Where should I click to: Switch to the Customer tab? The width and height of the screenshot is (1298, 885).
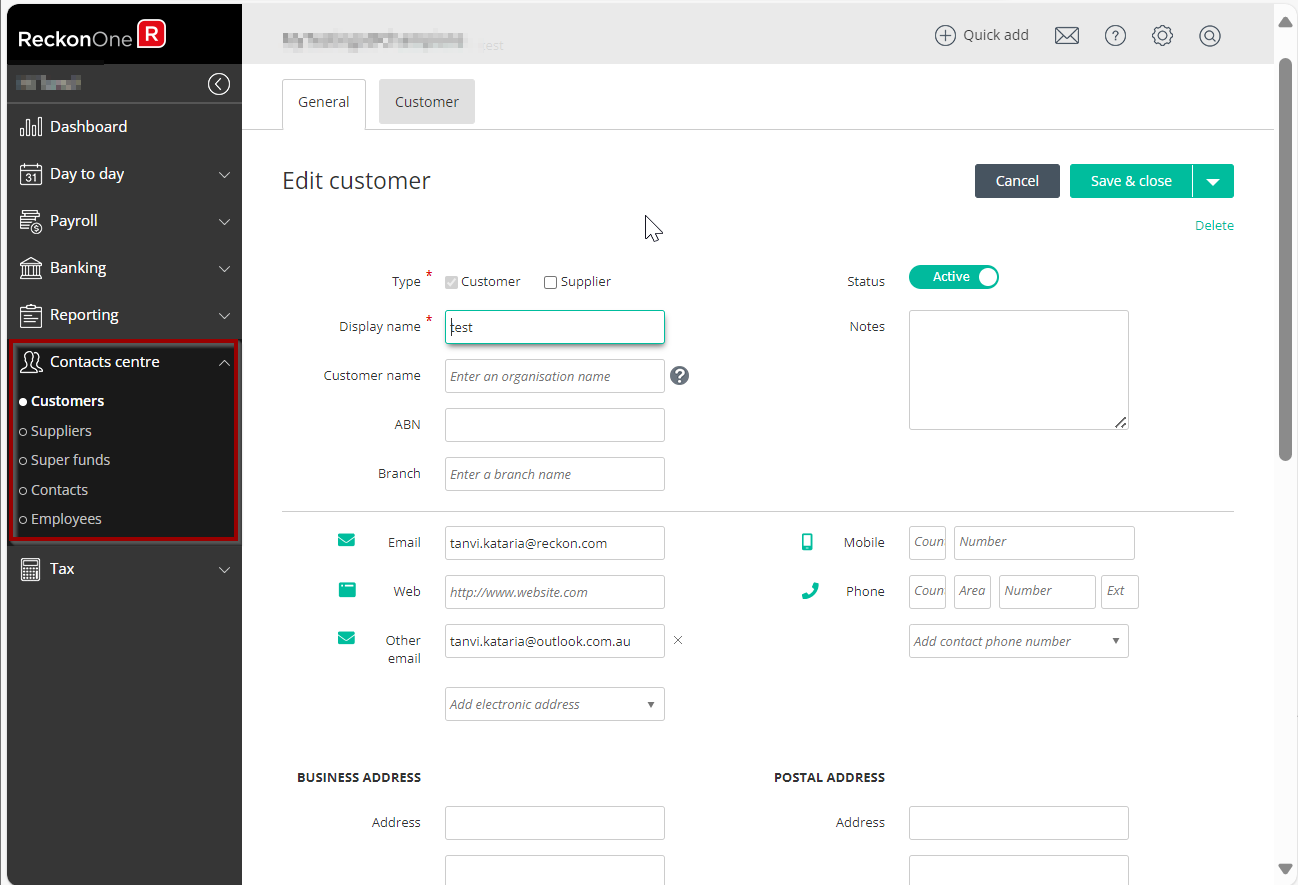(x=427, y=102)
